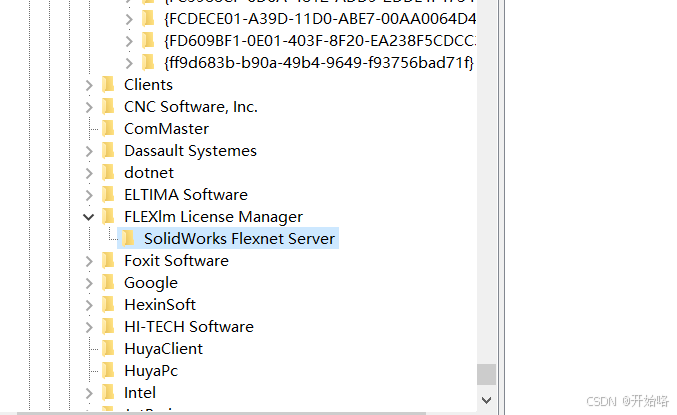677x415 pixels.
Task: Click the vertical scrollbar thumb
Action: [x=486, y=374]
